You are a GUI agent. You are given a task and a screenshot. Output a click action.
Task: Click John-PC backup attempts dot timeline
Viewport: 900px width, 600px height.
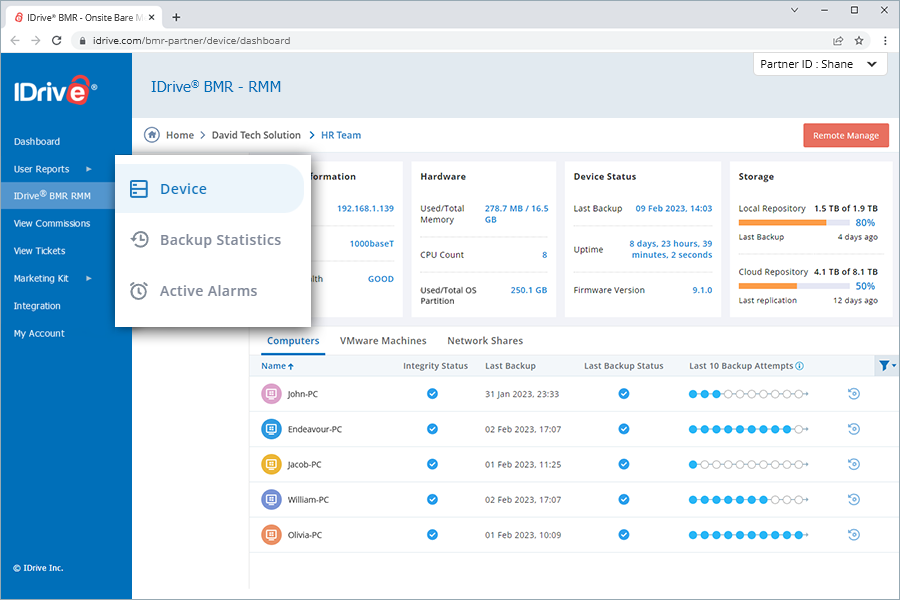pyautogui.click(x=748, y=394)
